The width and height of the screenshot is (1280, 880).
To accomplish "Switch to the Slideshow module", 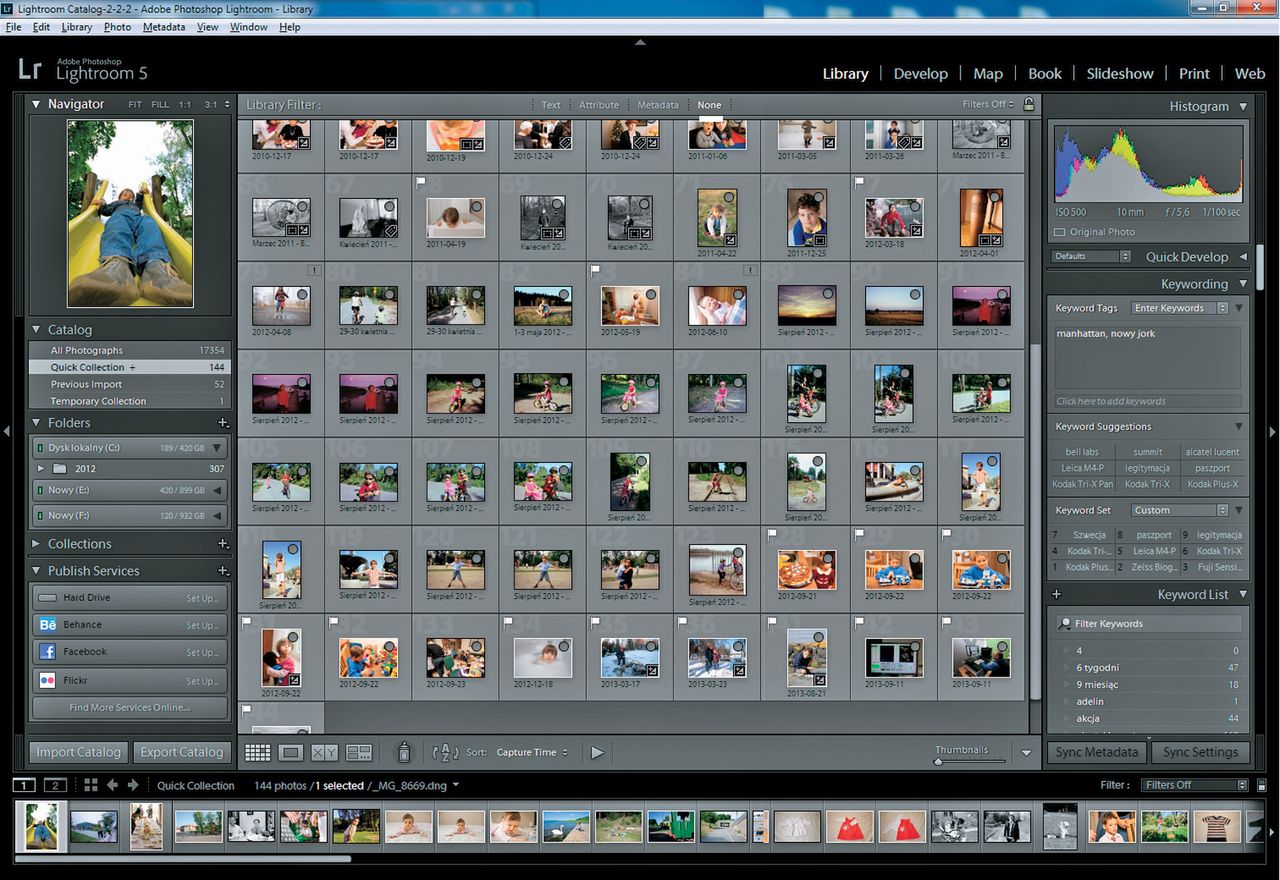I will pos(1120,73).
